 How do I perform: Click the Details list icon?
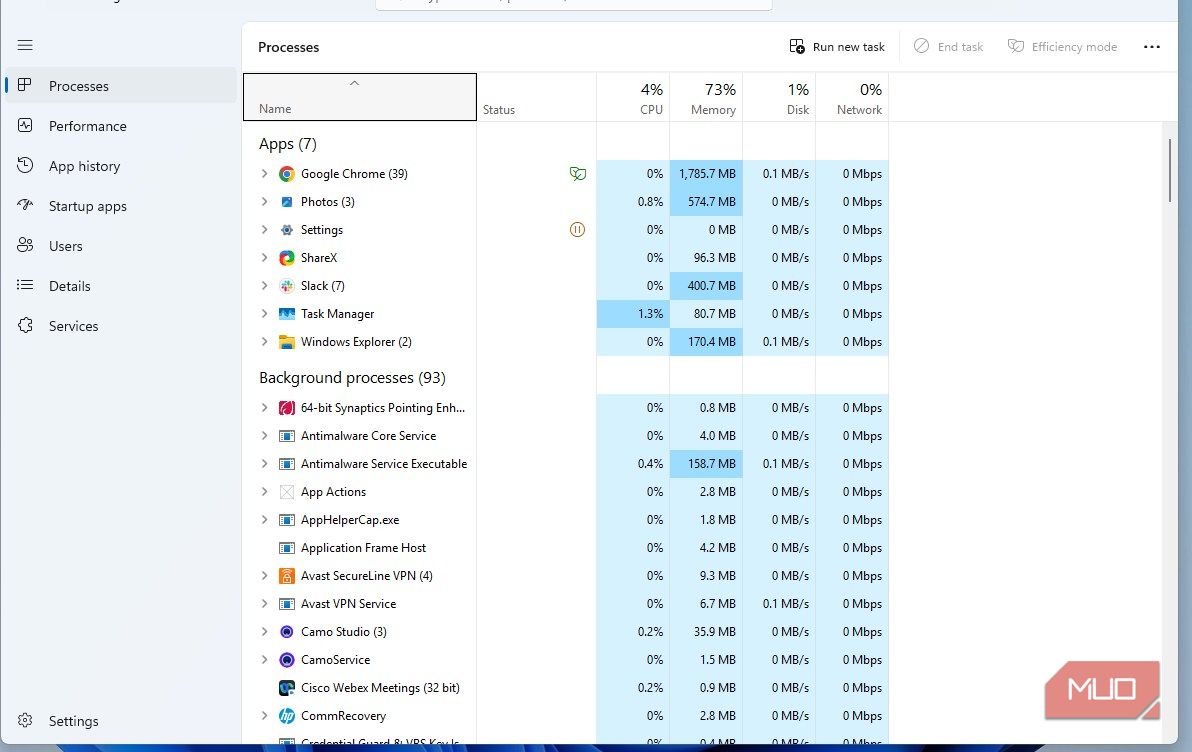(x=25, y=285)
